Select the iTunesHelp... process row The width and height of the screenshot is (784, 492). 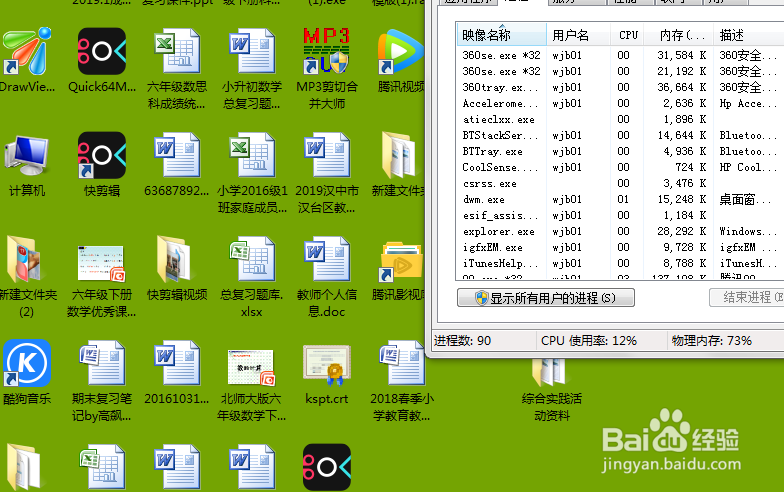[620, 264]
